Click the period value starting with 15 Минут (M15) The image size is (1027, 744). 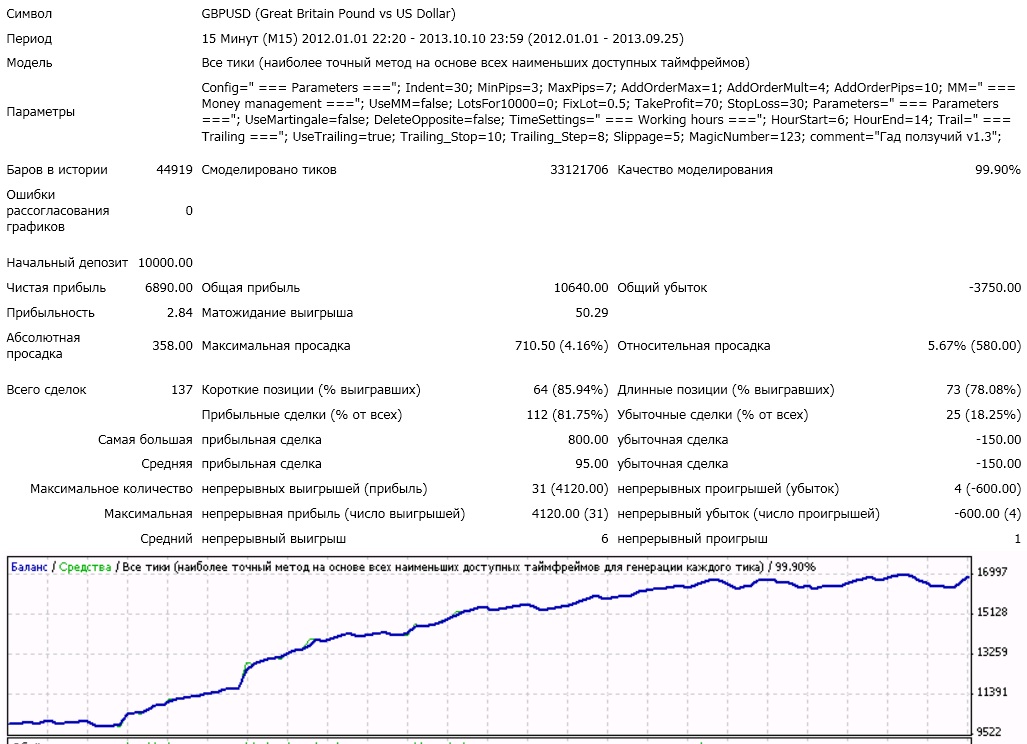pos(442,39)
